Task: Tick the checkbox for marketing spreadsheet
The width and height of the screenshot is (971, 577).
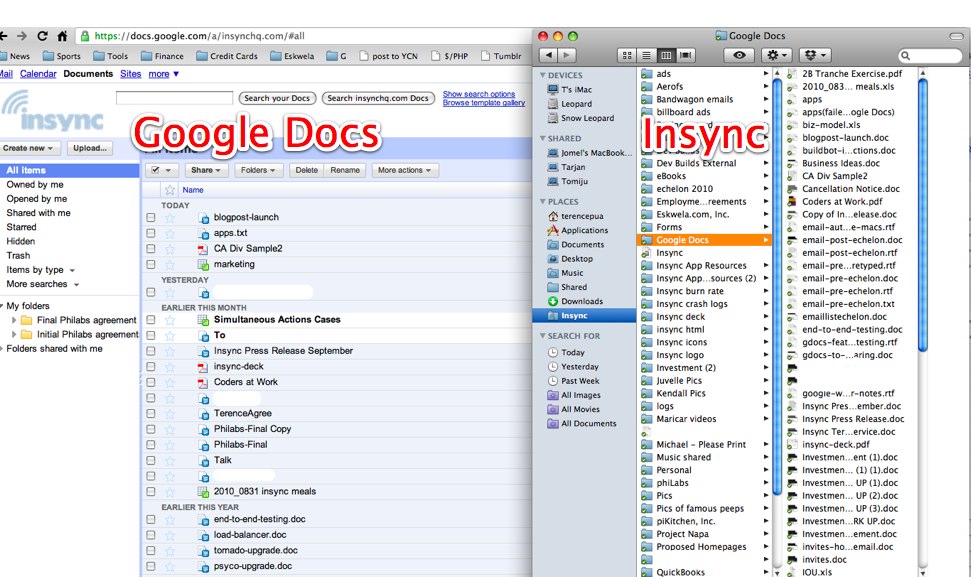Action: point(151,264)
